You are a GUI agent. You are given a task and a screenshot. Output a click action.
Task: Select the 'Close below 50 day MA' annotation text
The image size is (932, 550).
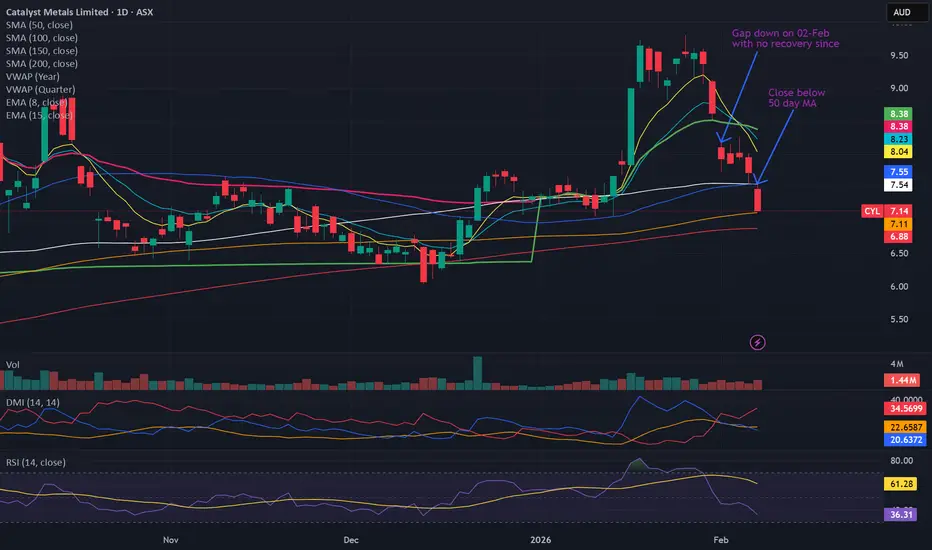click(x=796, y=98)
